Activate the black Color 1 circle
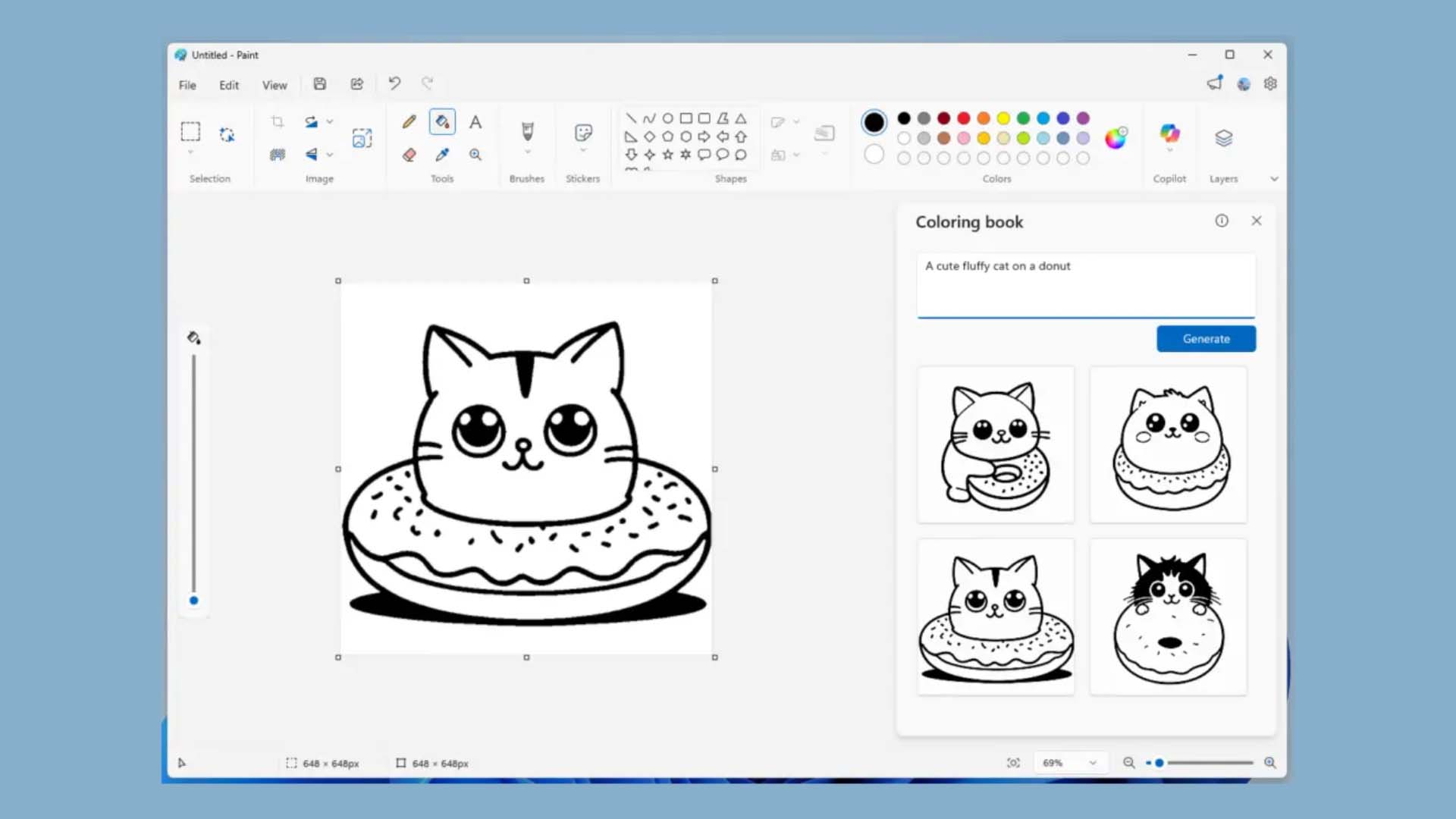Screen dimensions: 1456x819 click(874, 121)
